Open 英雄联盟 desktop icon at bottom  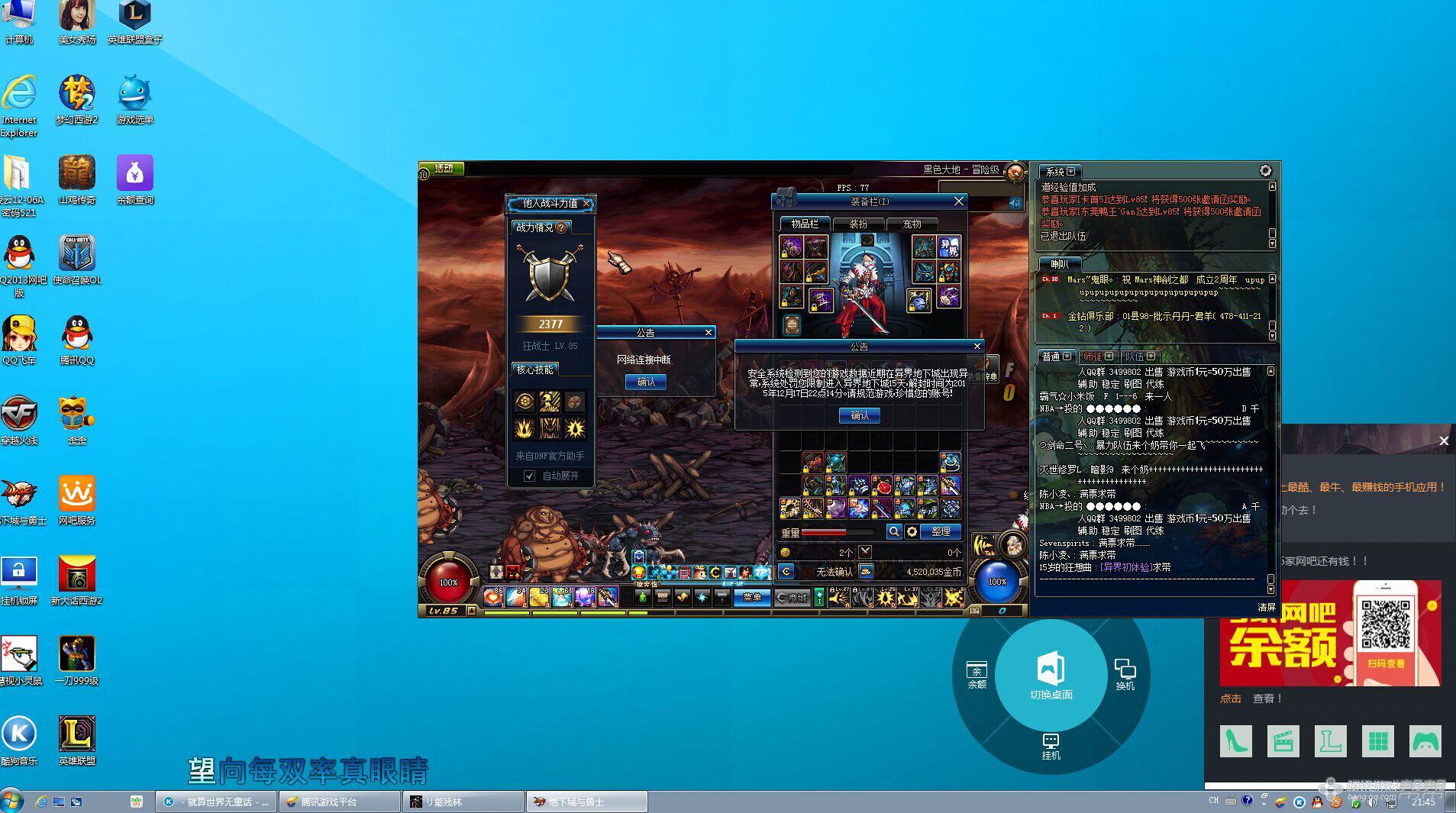[77, 741]
